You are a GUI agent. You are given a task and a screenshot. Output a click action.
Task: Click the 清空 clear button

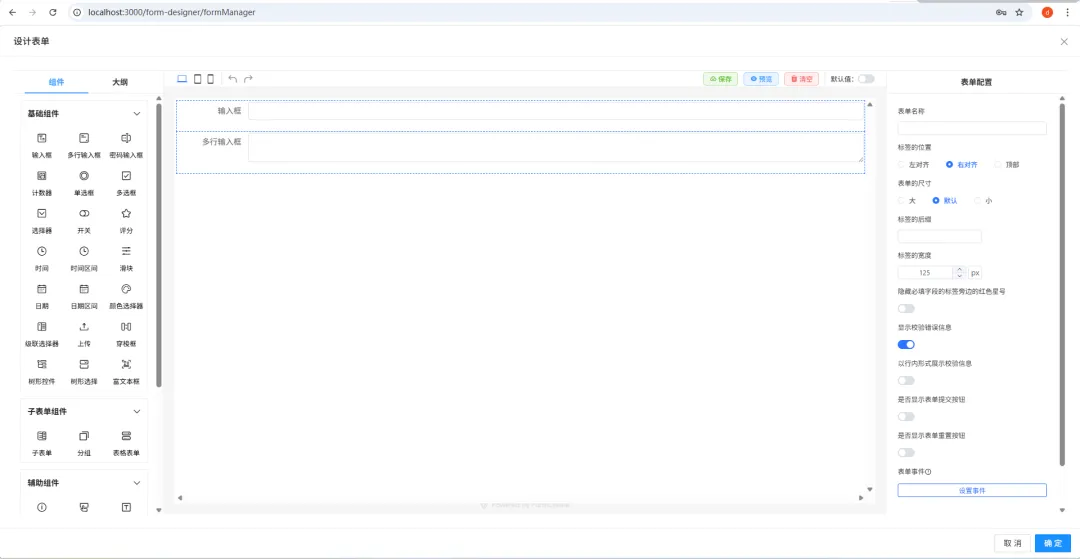pyautogui.click(x=802, y=79)
